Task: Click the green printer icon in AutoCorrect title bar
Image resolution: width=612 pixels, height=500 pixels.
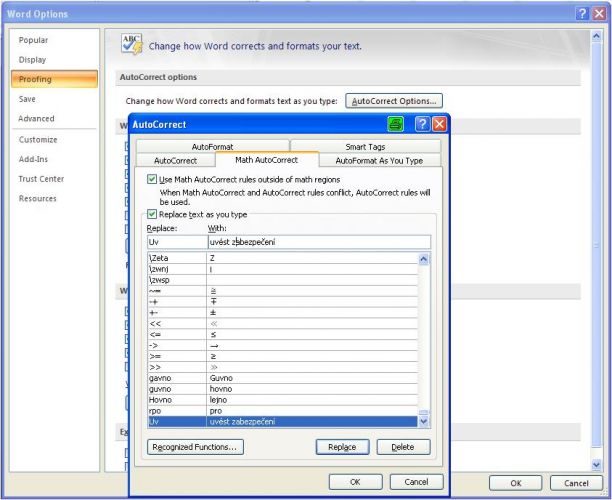Action: 395,125
